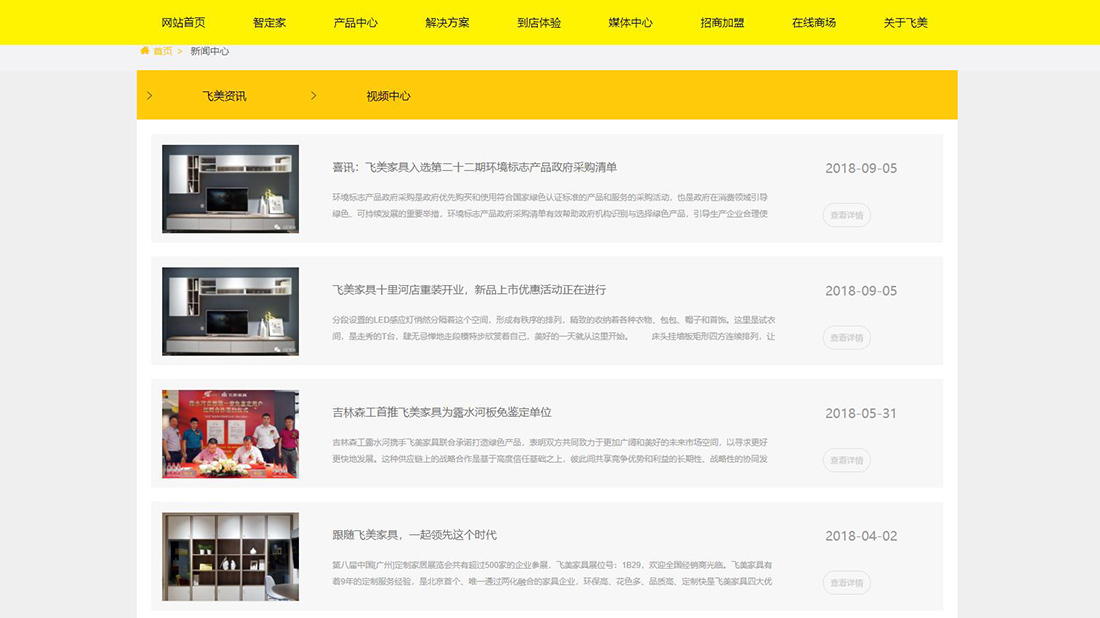1100x618 pixels.
Task: Click the home icon in breadcrumb
Action: (x=145, y=51)
